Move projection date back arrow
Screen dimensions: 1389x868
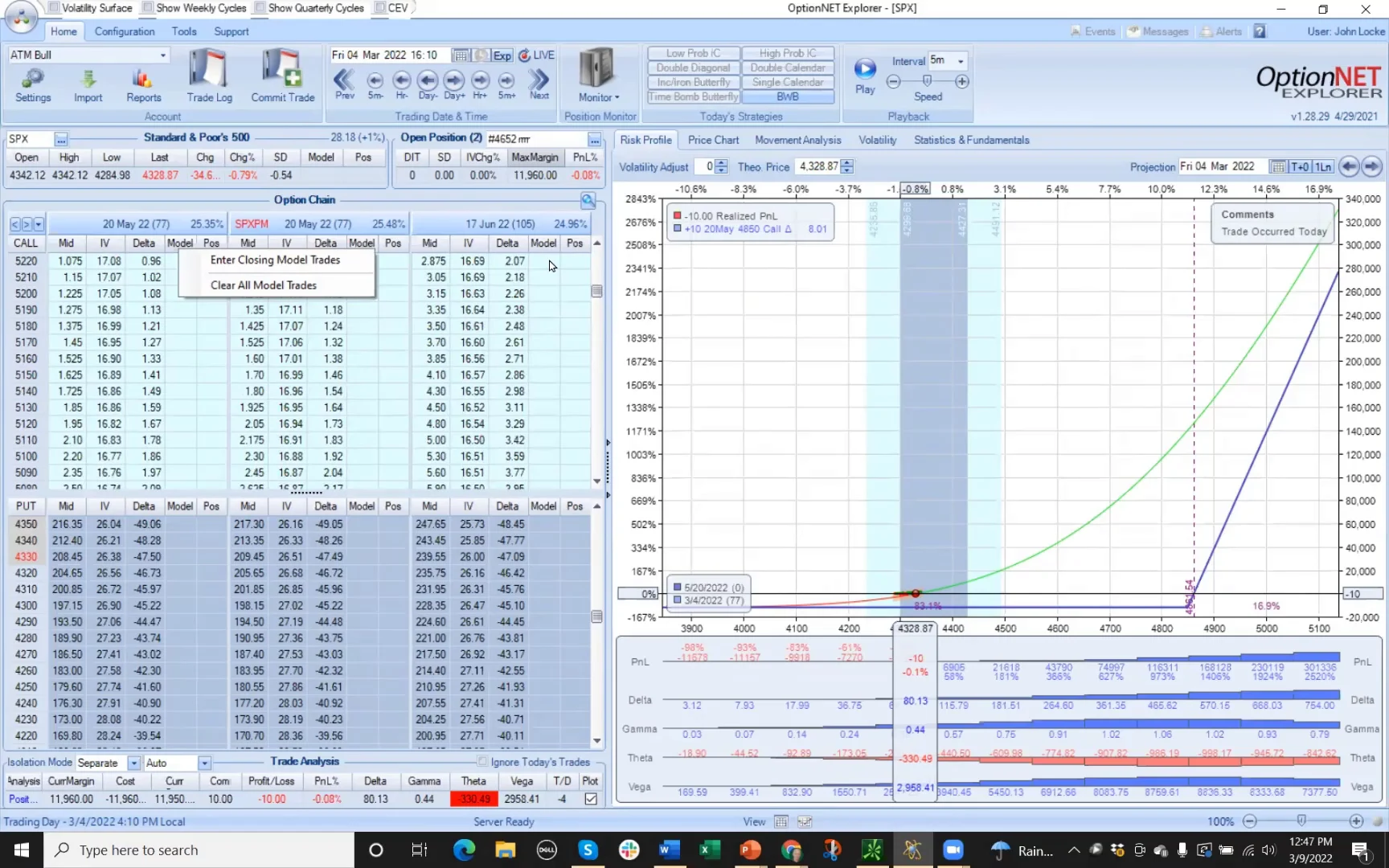point(1349,166)
